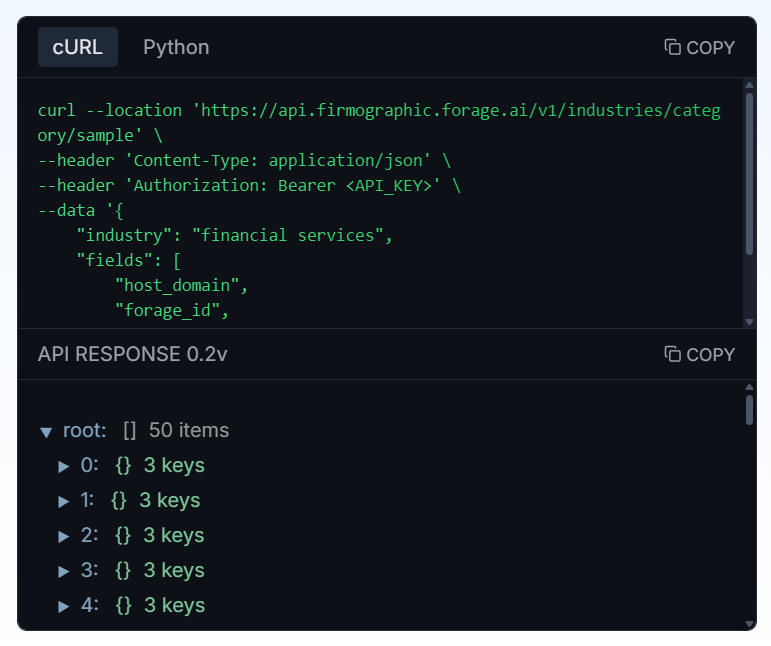771x646 pixels.
Task: Click the "3 keys" label of item 2
Action: [x=174, y=535]
